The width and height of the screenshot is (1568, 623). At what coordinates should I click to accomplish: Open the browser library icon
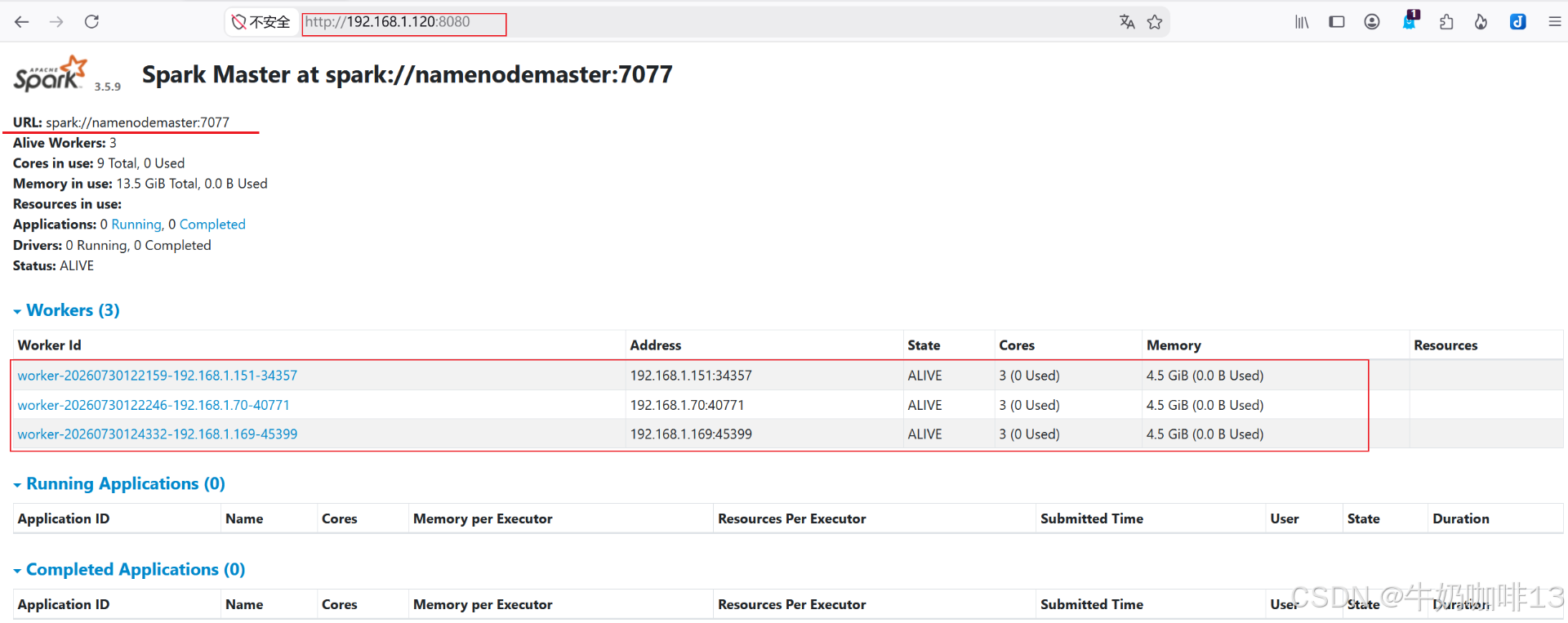1302,22
